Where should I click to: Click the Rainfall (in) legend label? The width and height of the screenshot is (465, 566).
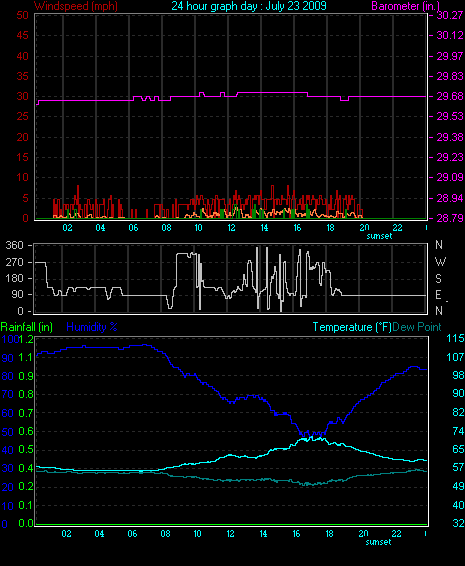coord(27,327)
